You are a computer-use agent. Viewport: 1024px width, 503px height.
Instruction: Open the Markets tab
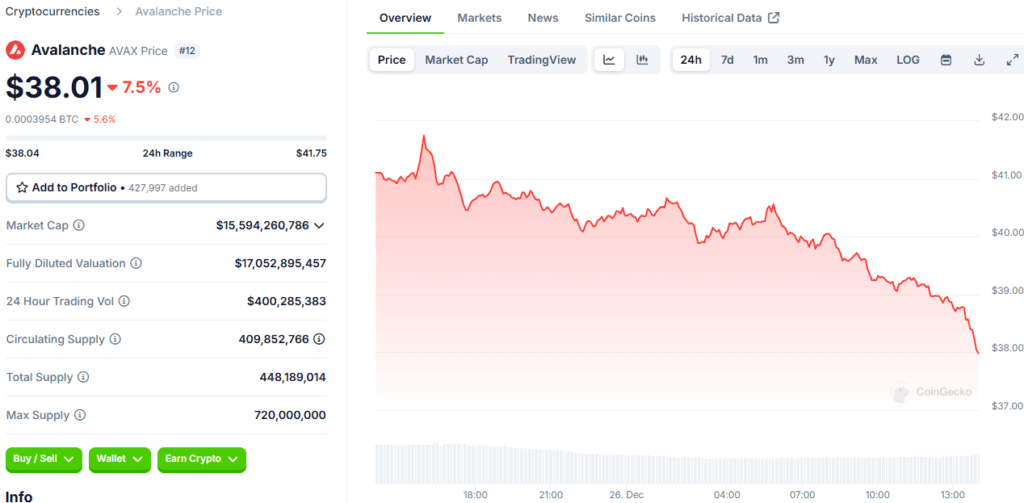point(479,18)
